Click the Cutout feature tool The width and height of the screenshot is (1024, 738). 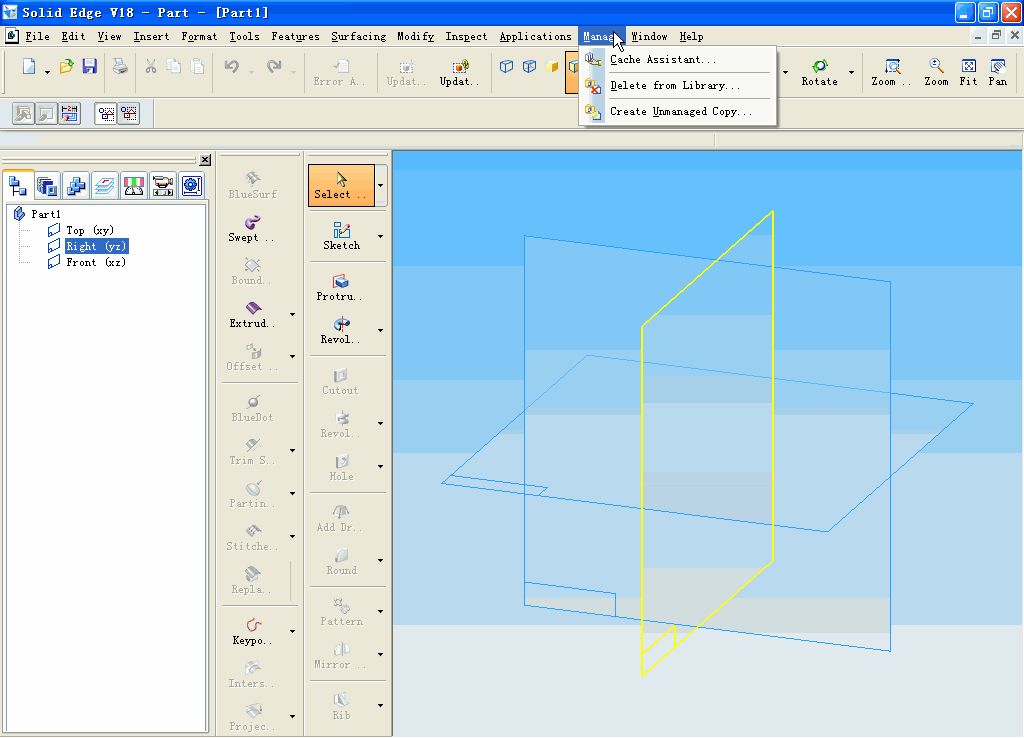click(340, 381)
